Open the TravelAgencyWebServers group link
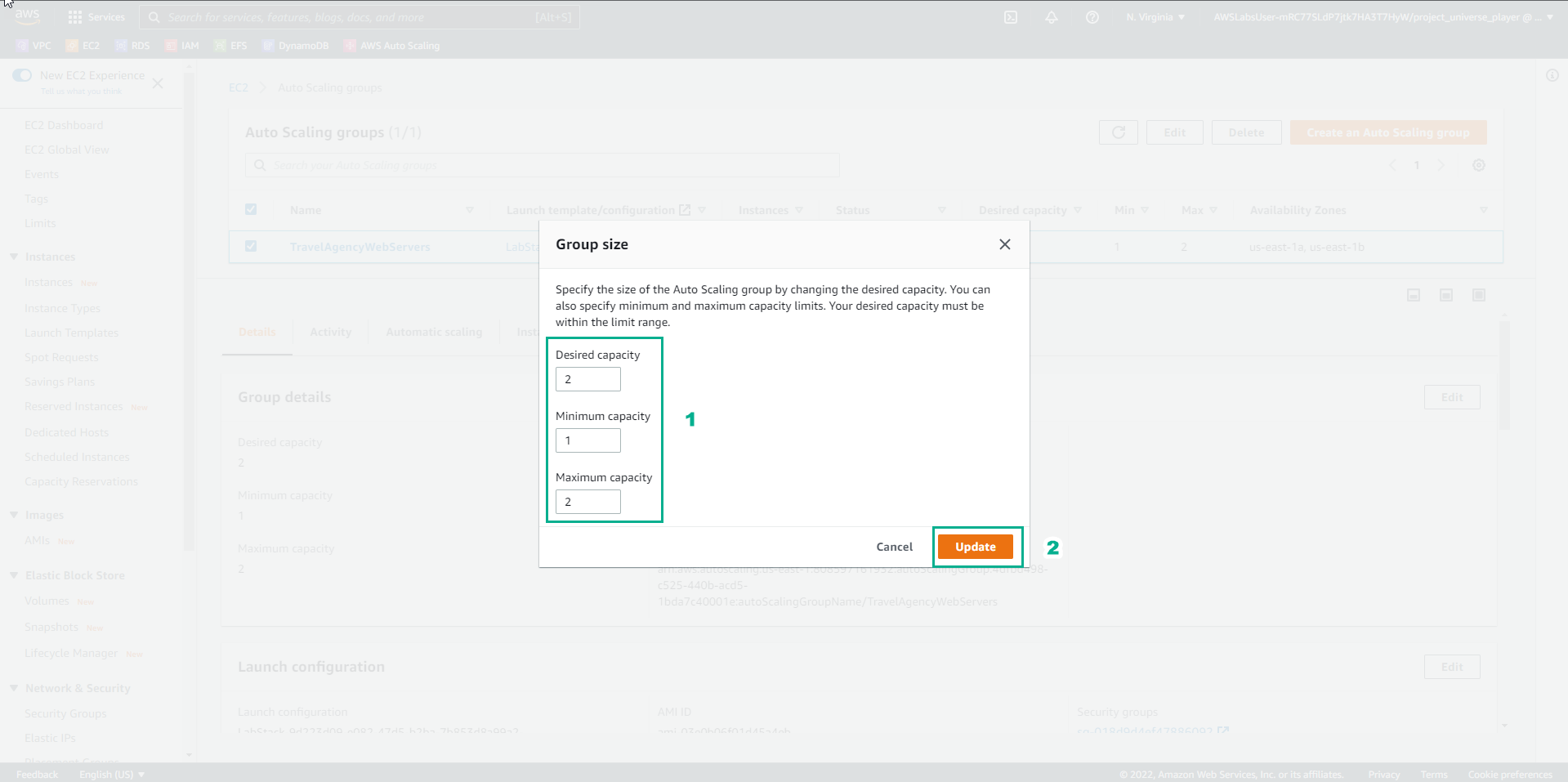The height and width of the screenshot is (782, 1568). 360,247
